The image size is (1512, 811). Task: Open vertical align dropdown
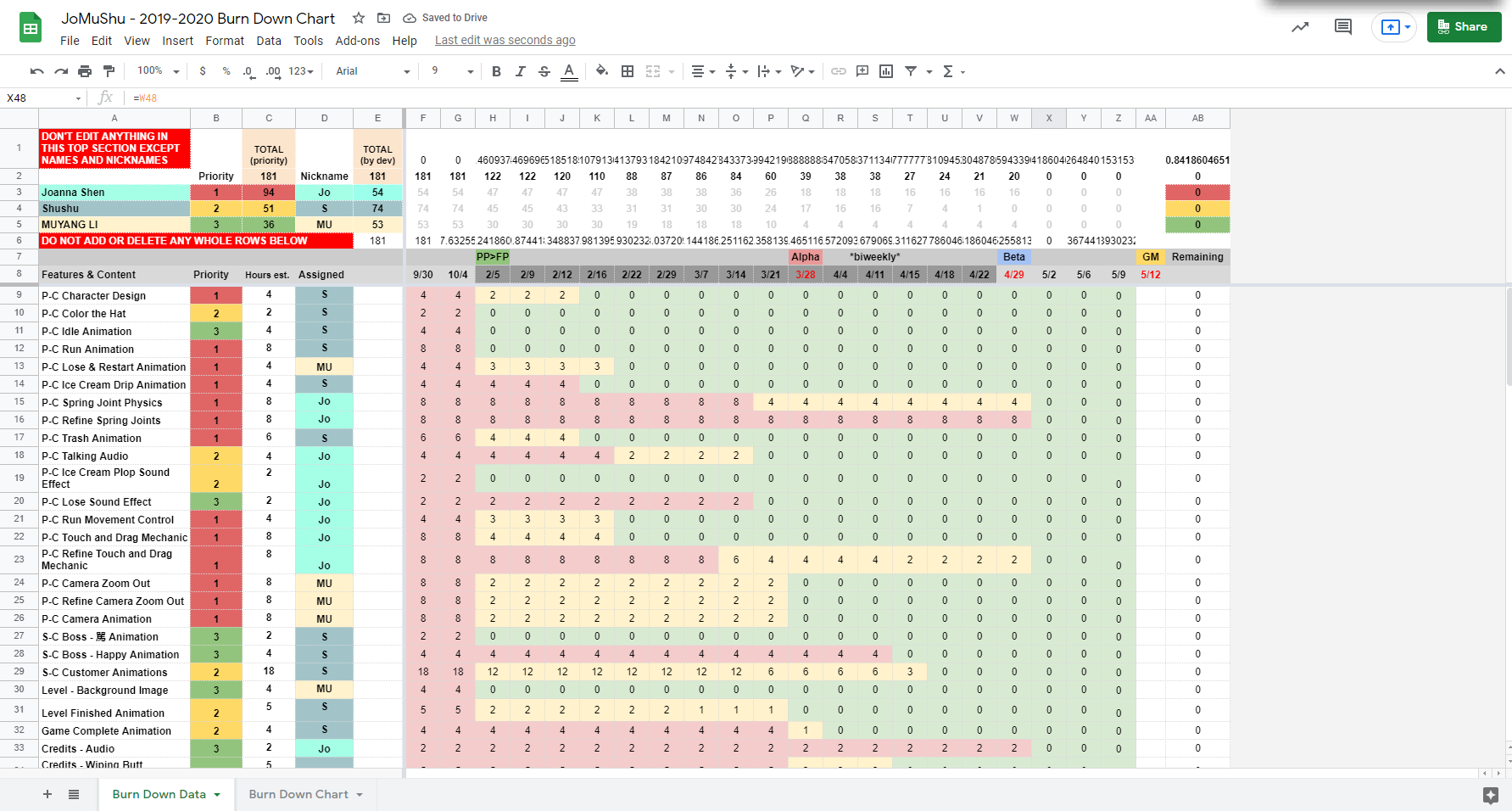(x=736, y=71)
